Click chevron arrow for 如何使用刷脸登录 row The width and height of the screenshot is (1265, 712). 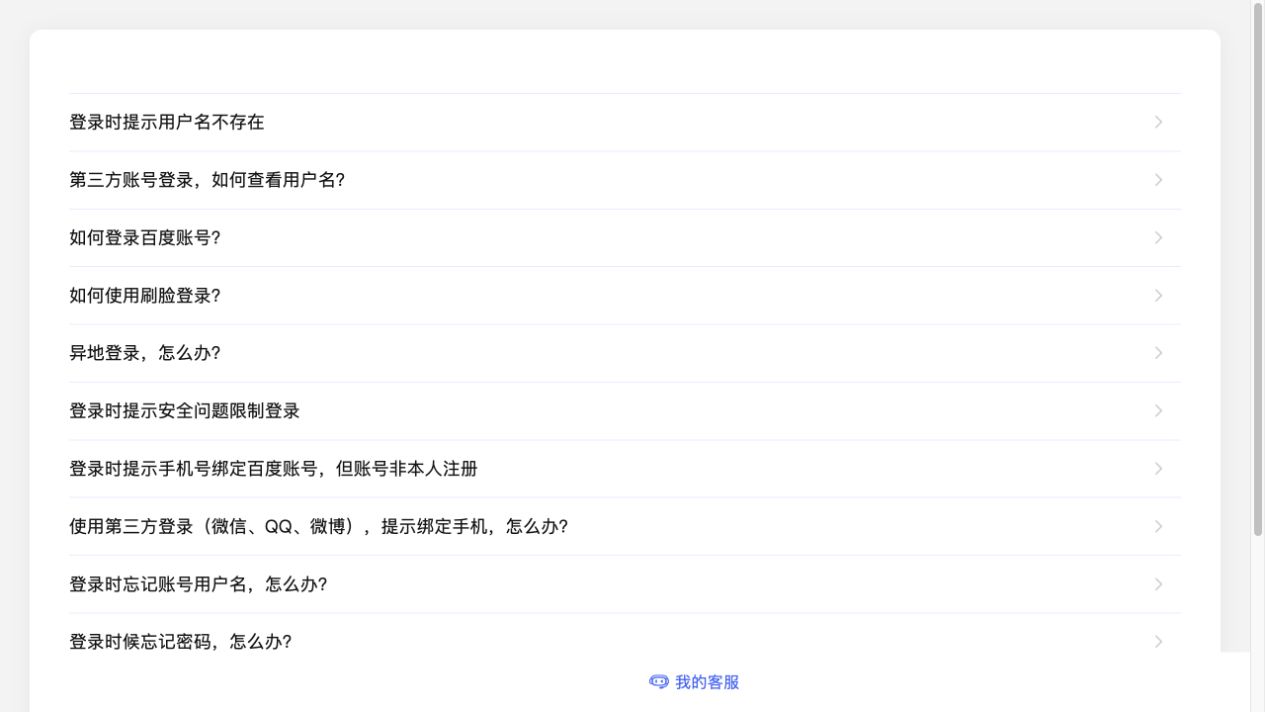[x=1158, y=296]
